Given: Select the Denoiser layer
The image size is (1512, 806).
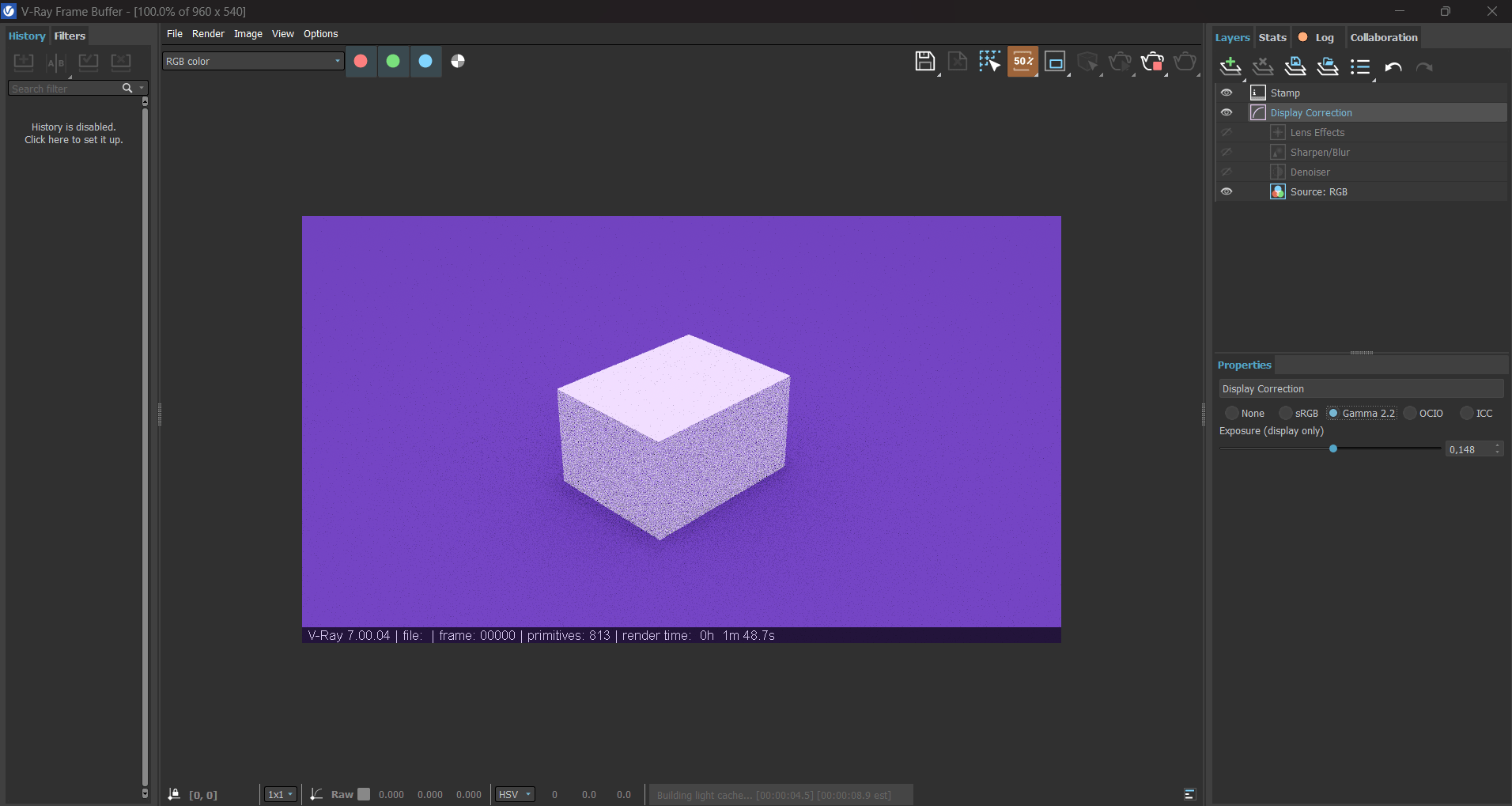Looking at the screenshot, I should click(1310, 172).
